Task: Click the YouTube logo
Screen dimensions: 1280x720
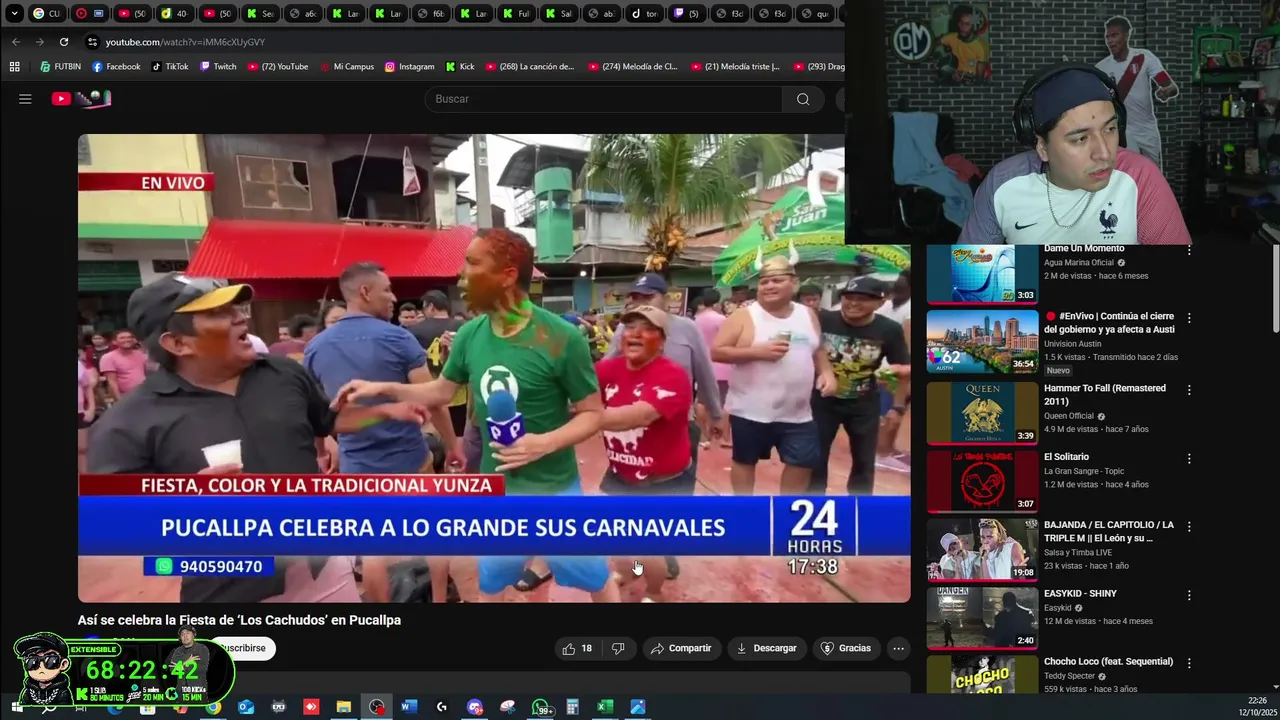Action: click(81, 98)
